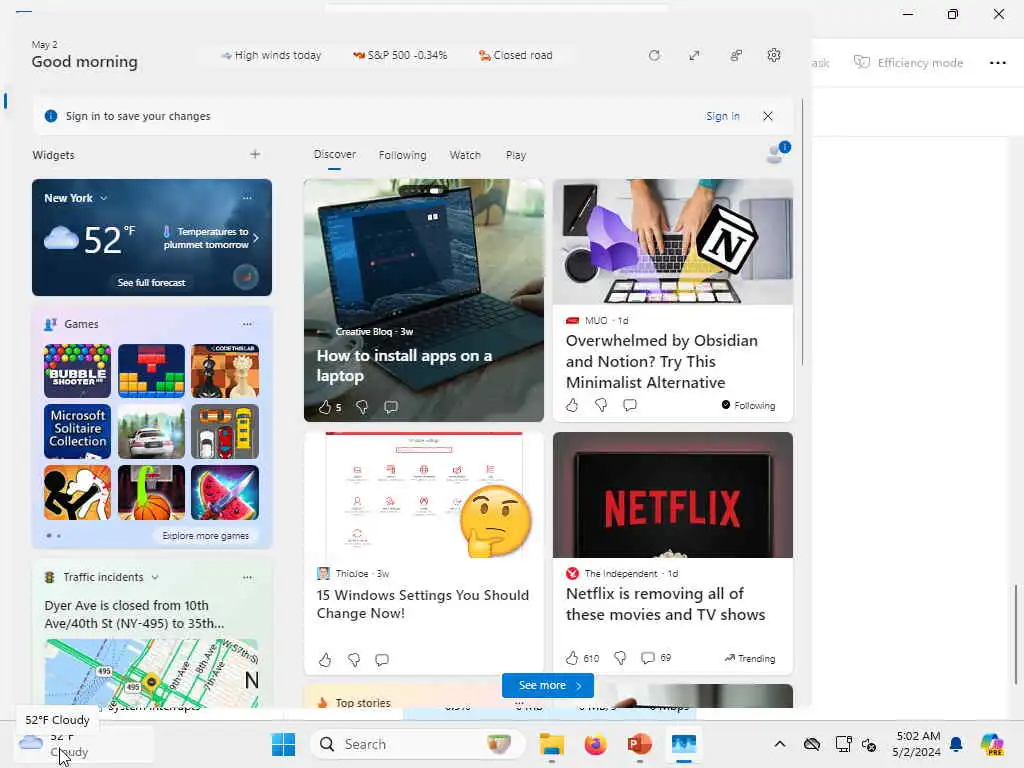
Task: Open the Closed road alert chip
Action: click(x=515, y=56)
